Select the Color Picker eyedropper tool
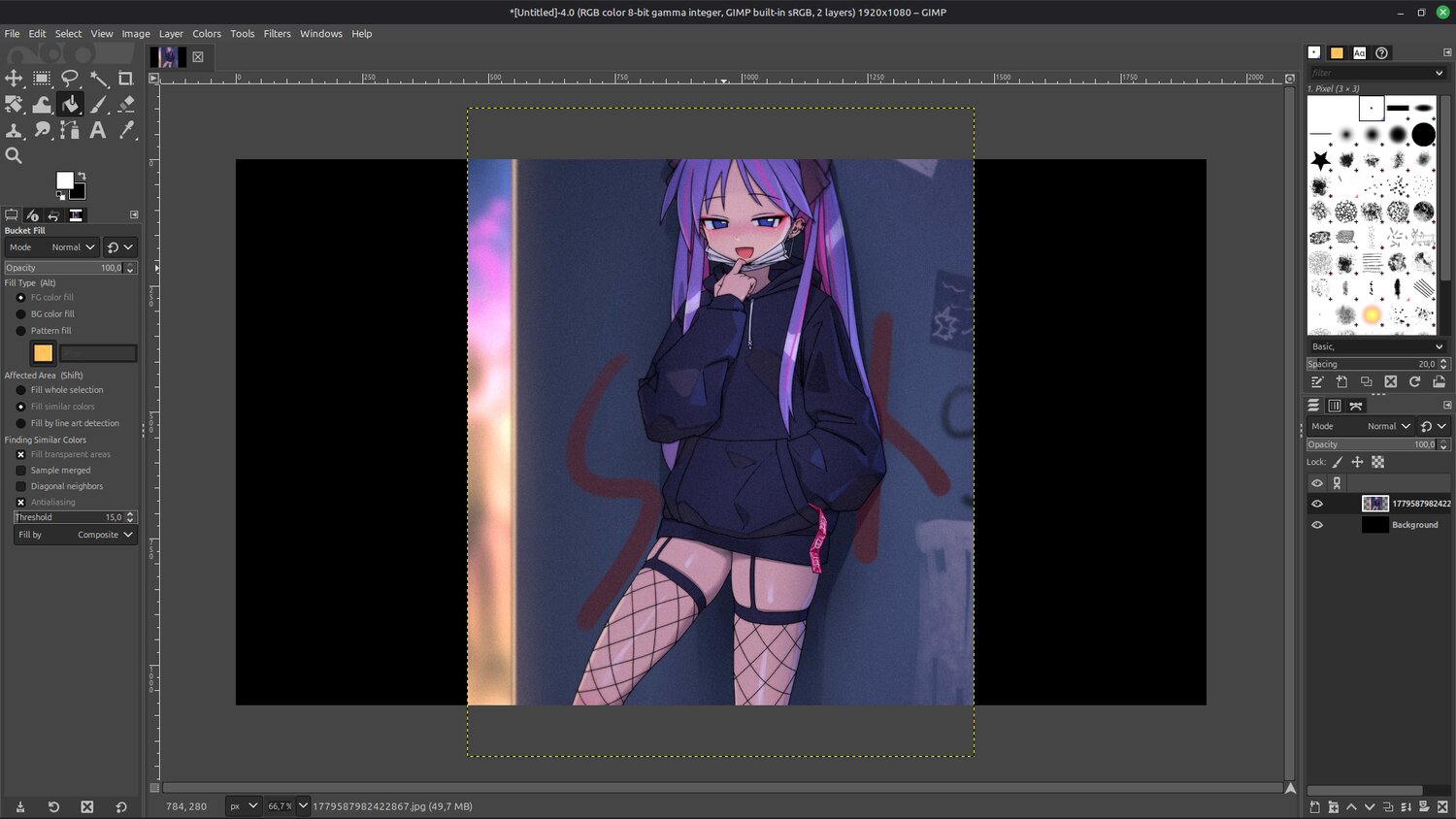 coord(126,130)
